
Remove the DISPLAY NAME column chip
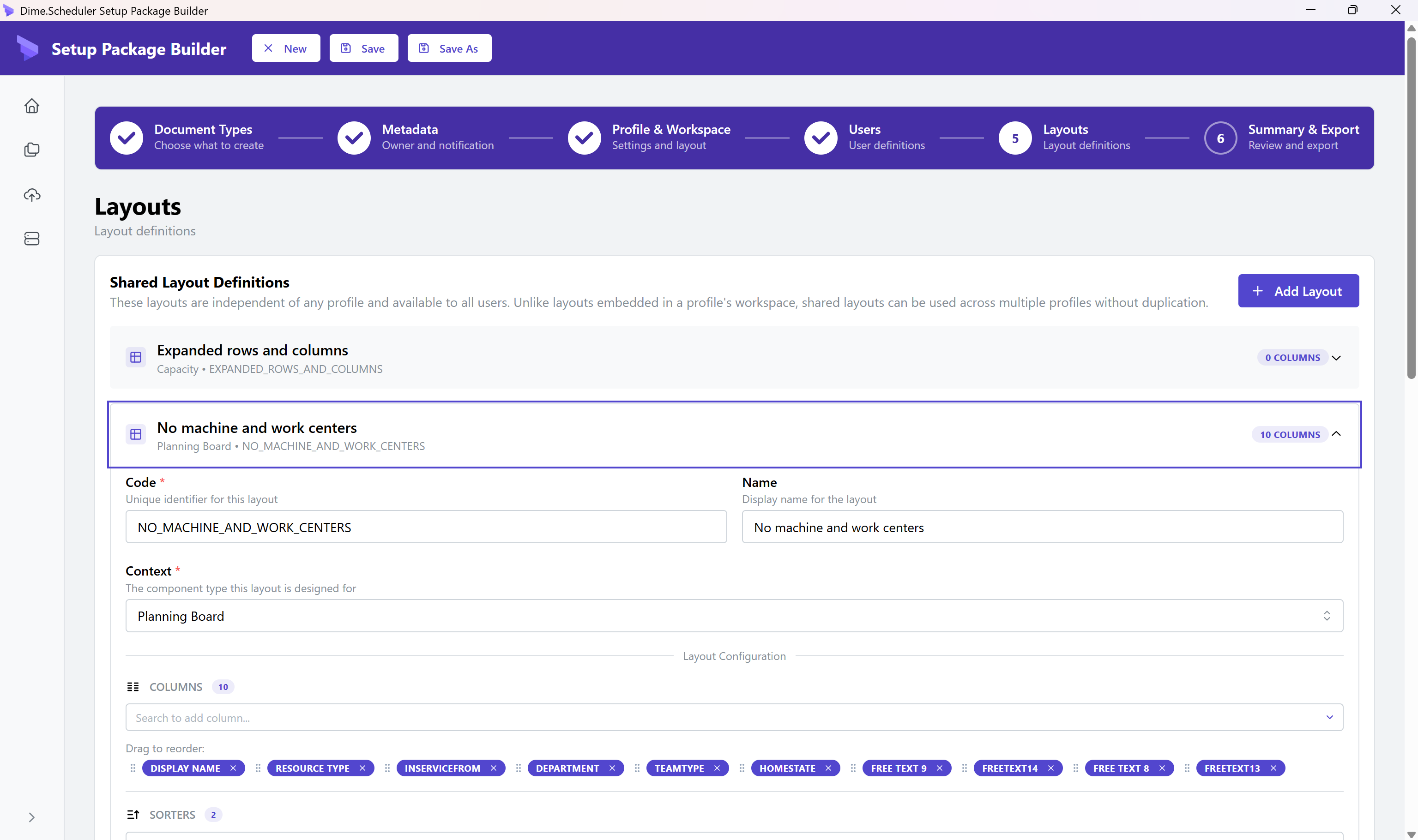[x=233, y=768]
